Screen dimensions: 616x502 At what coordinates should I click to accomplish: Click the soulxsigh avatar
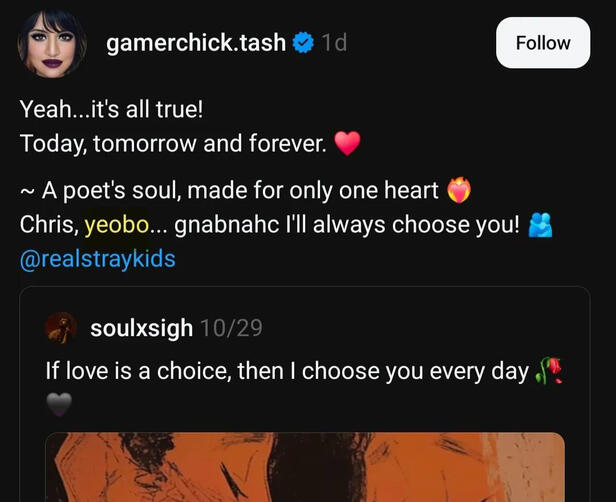click(x=61, y=328)
